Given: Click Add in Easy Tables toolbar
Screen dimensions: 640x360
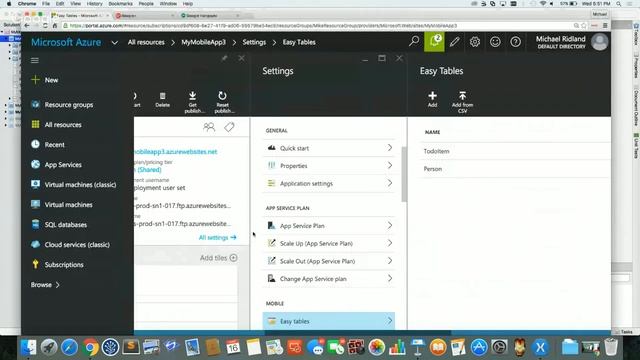Looking at the screenshot, I should click(x=432, y=99).
